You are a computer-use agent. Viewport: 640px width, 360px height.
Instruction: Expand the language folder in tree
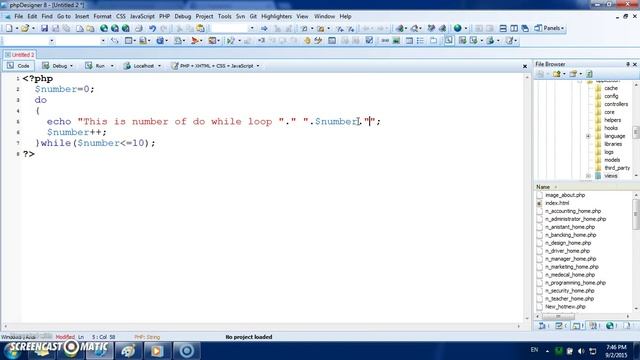point(588,136)
